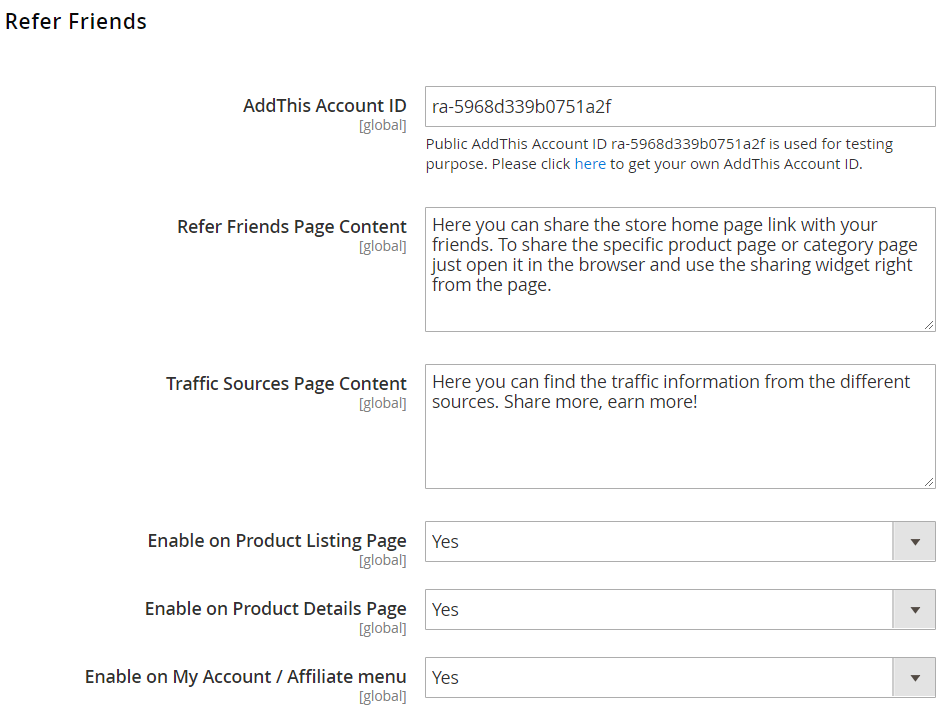Screen dimensions: 950x710
Task: Click the Enable on My Account / Affiliate menu label
Action: coord(245,676)
